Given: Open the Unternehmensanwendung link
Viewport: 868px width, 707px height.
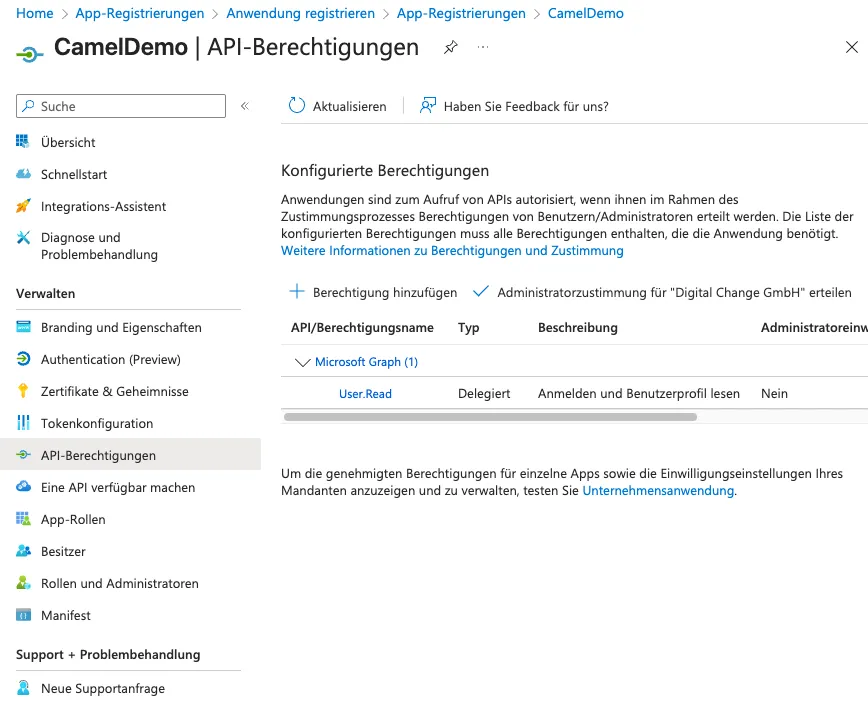Looking at the screenshot, I should click(x=658, y=491).
